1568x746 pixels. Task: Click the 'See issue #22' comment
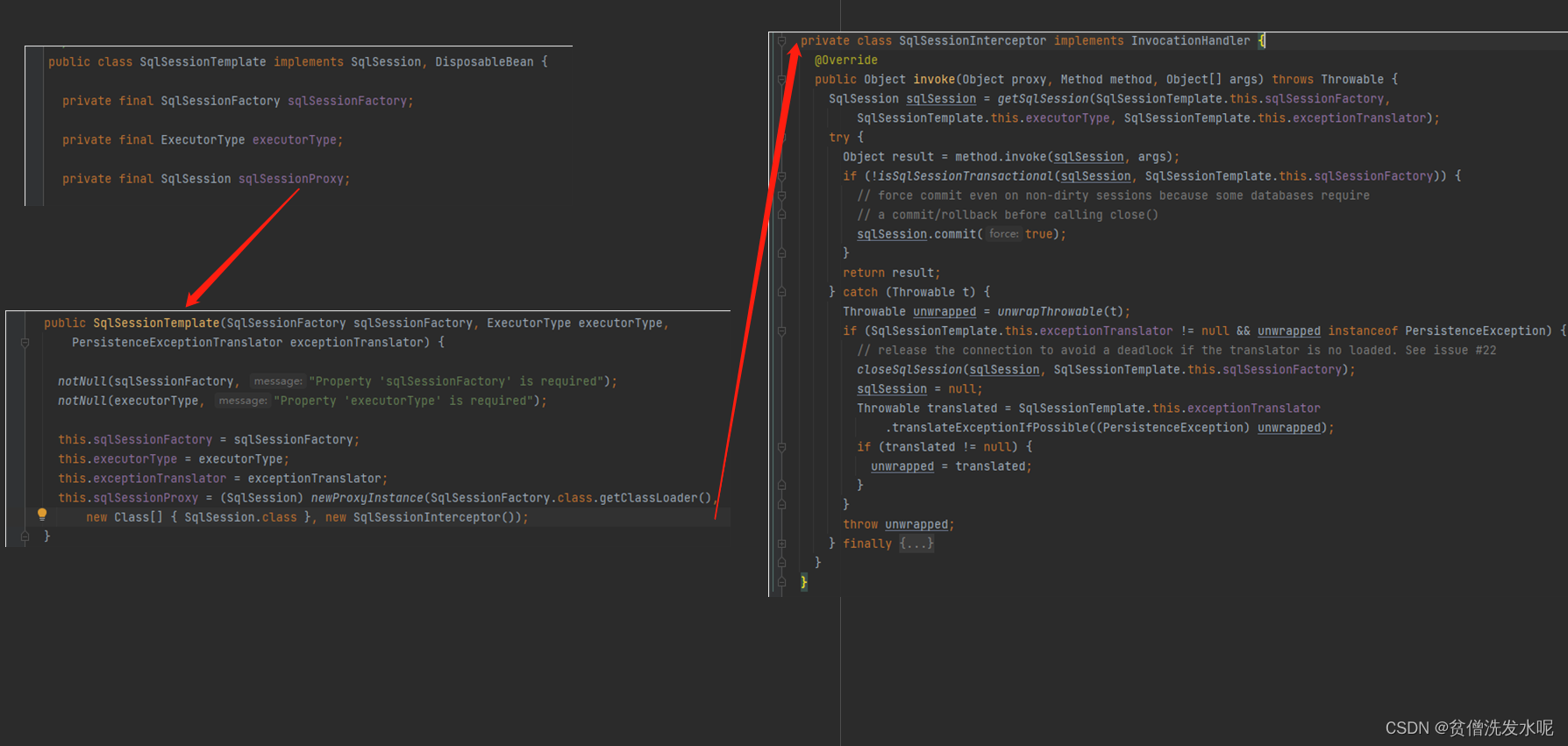tap(1450, 351)
